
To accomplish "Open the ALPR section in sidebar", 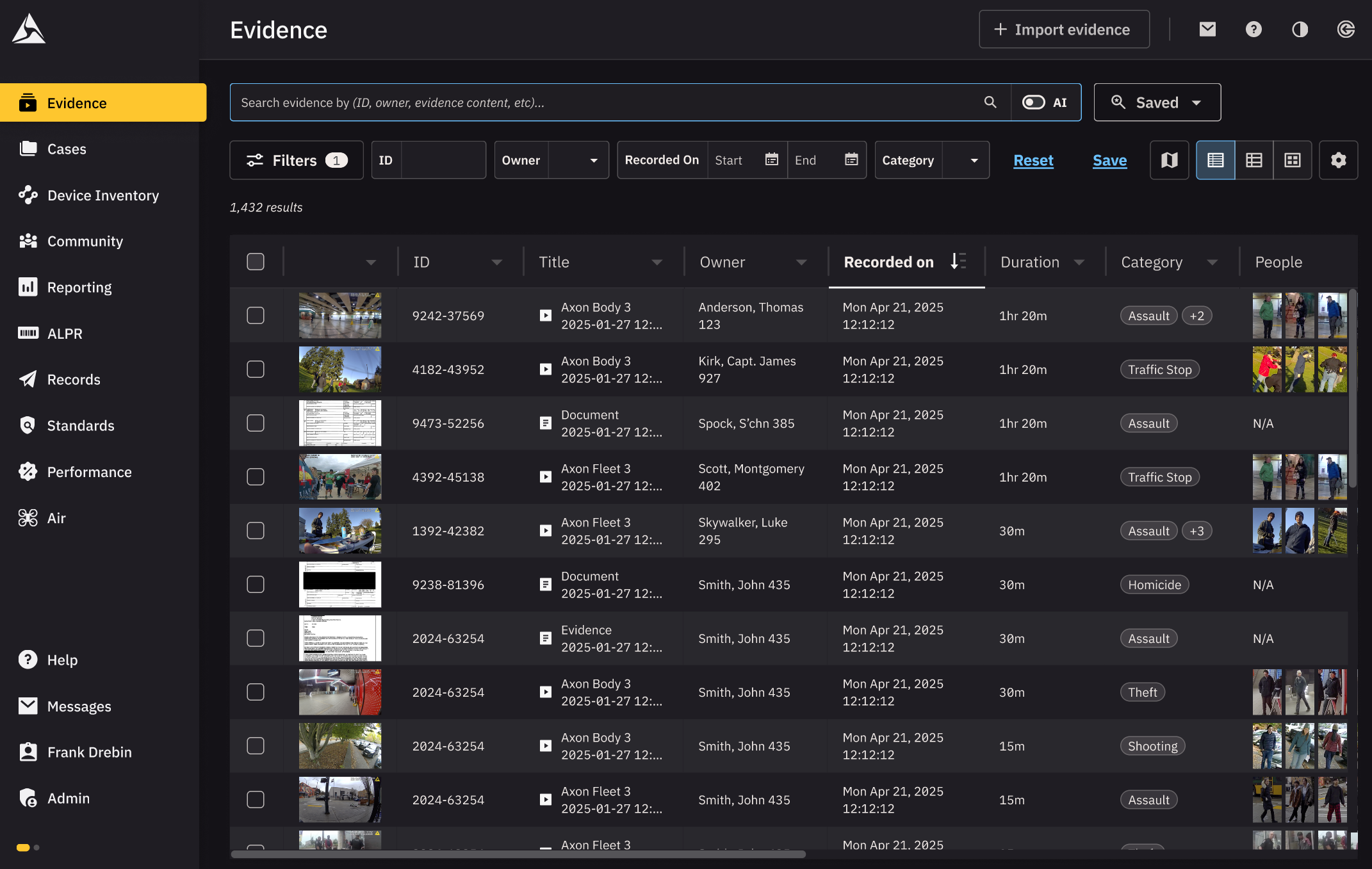I will (x=65, y=333).
